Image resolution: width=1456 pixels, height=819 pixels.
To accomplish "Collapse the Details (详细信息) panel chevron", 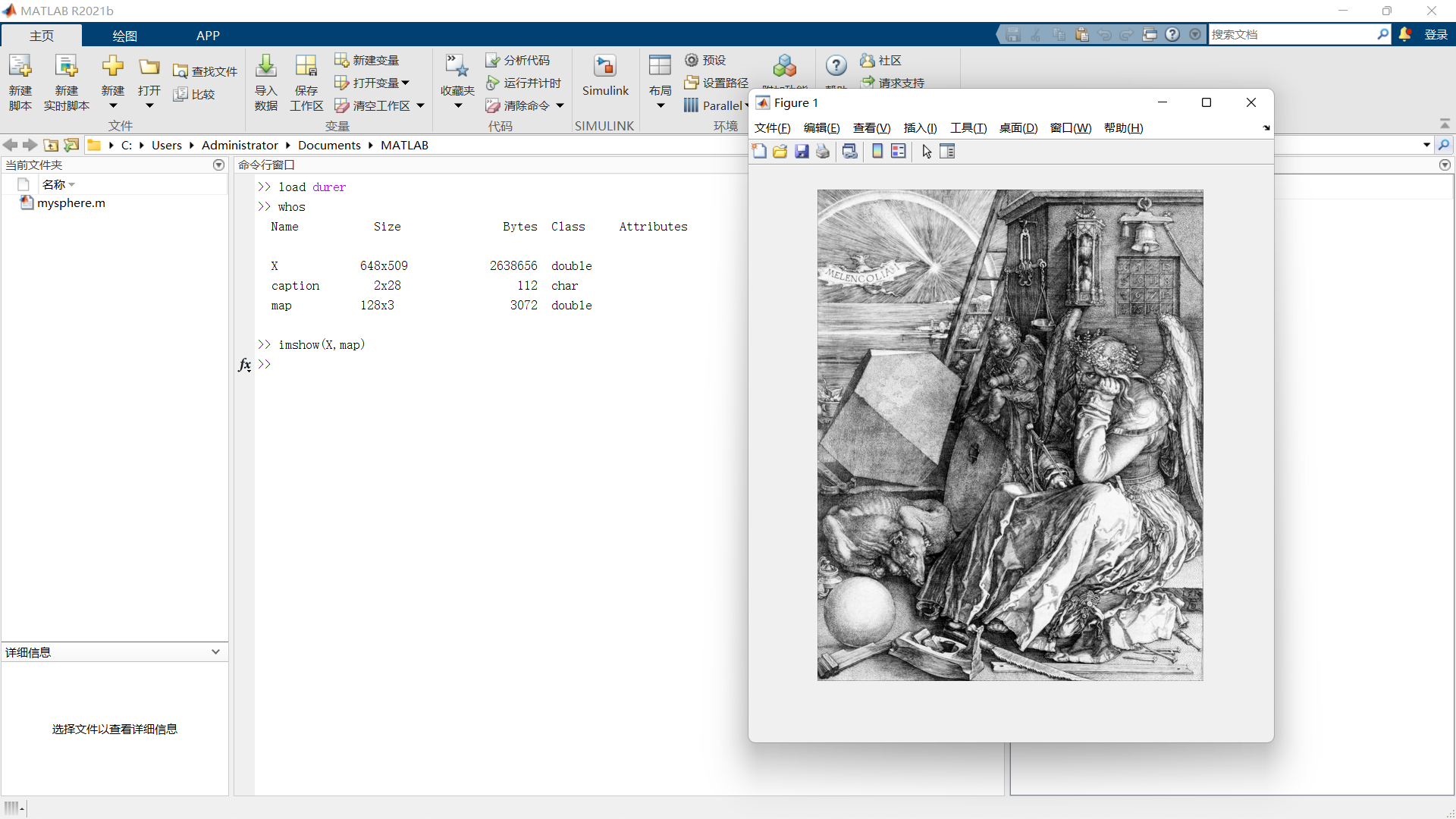I will point(215,651).
